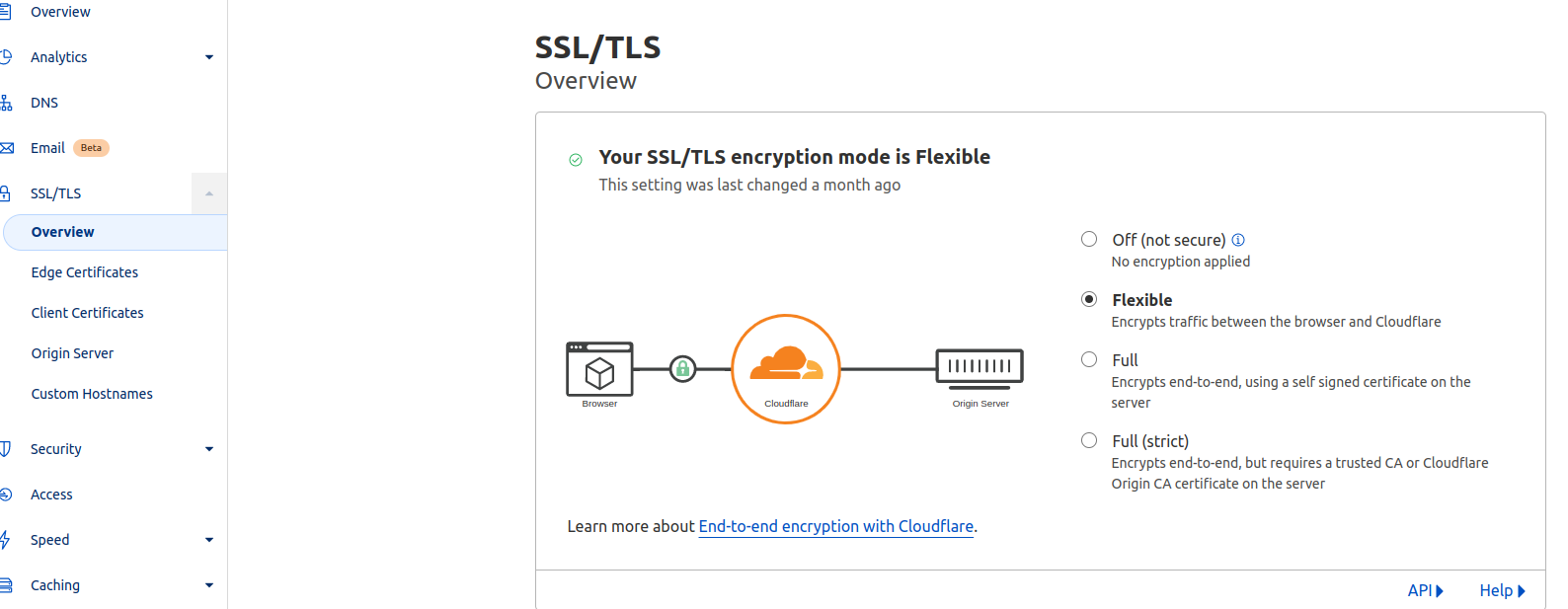Click the Security shield icon
Screen dimensions: 1568x609
pyautogui.click(x=8, y=448)
